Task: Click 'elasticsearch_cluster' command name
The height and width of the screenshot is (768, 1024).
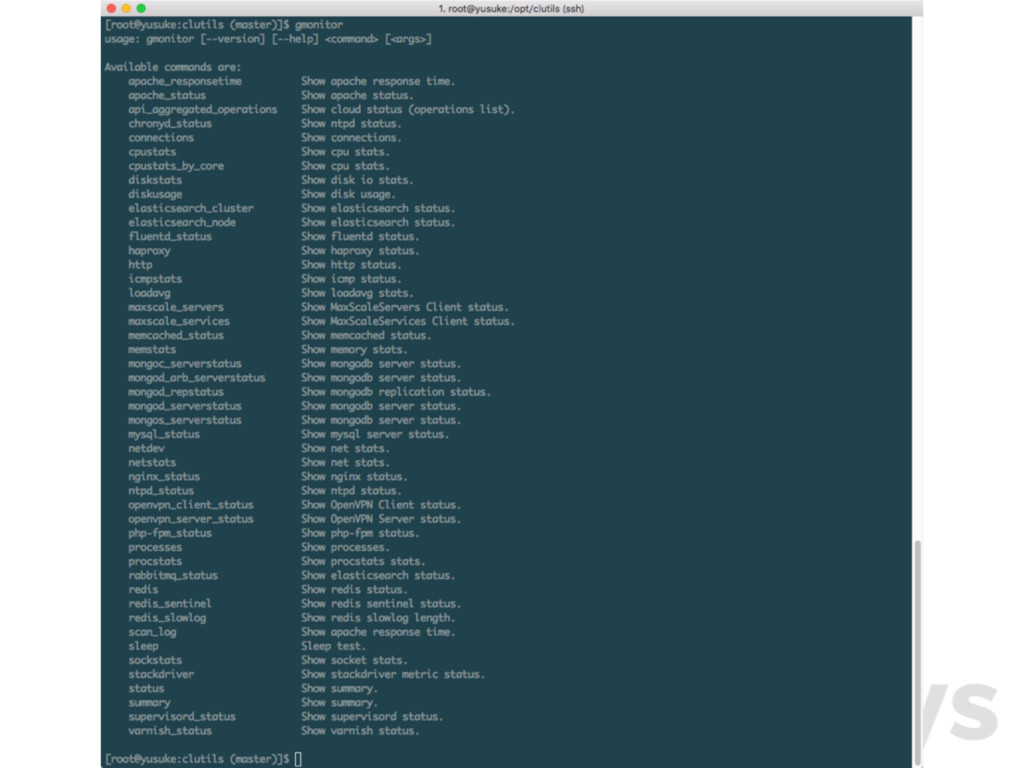Action: pos(191,208)
